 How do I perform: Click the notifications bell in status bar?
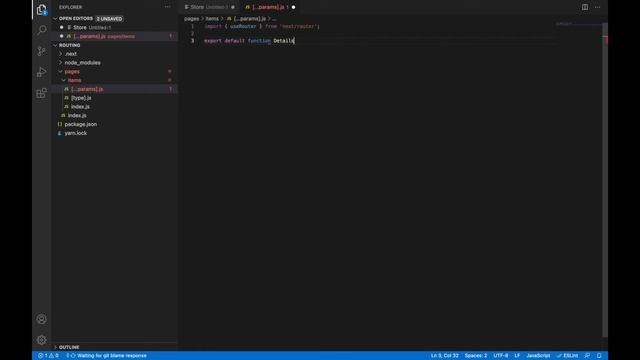[599, 356]
